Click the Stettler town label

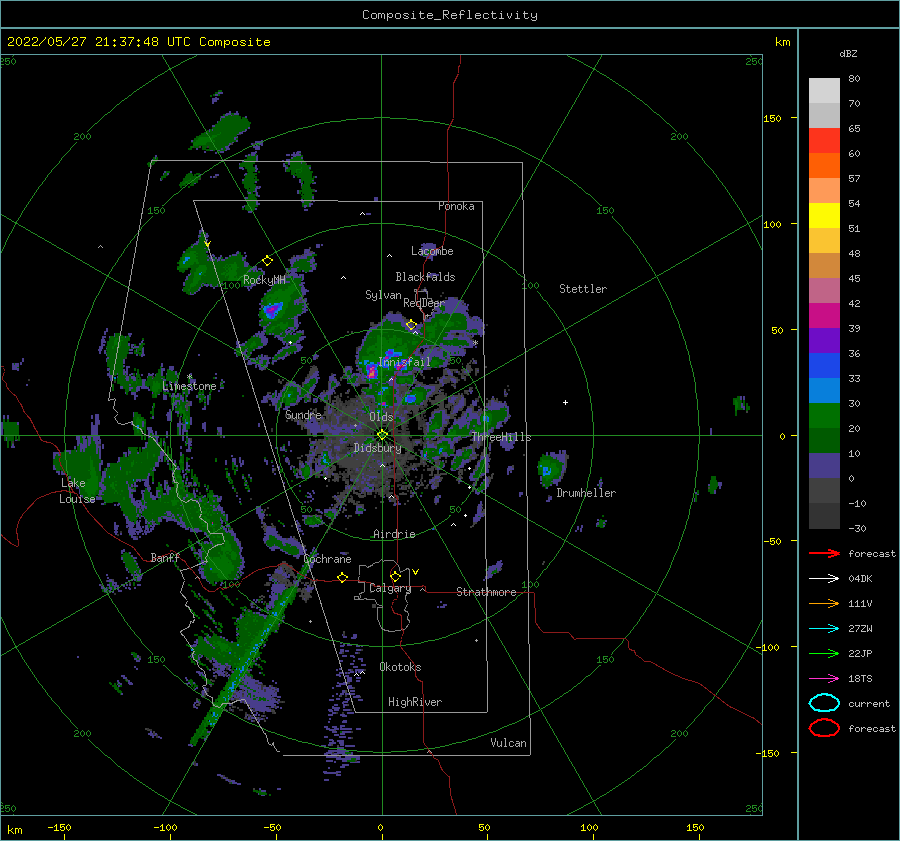[583, 289]
